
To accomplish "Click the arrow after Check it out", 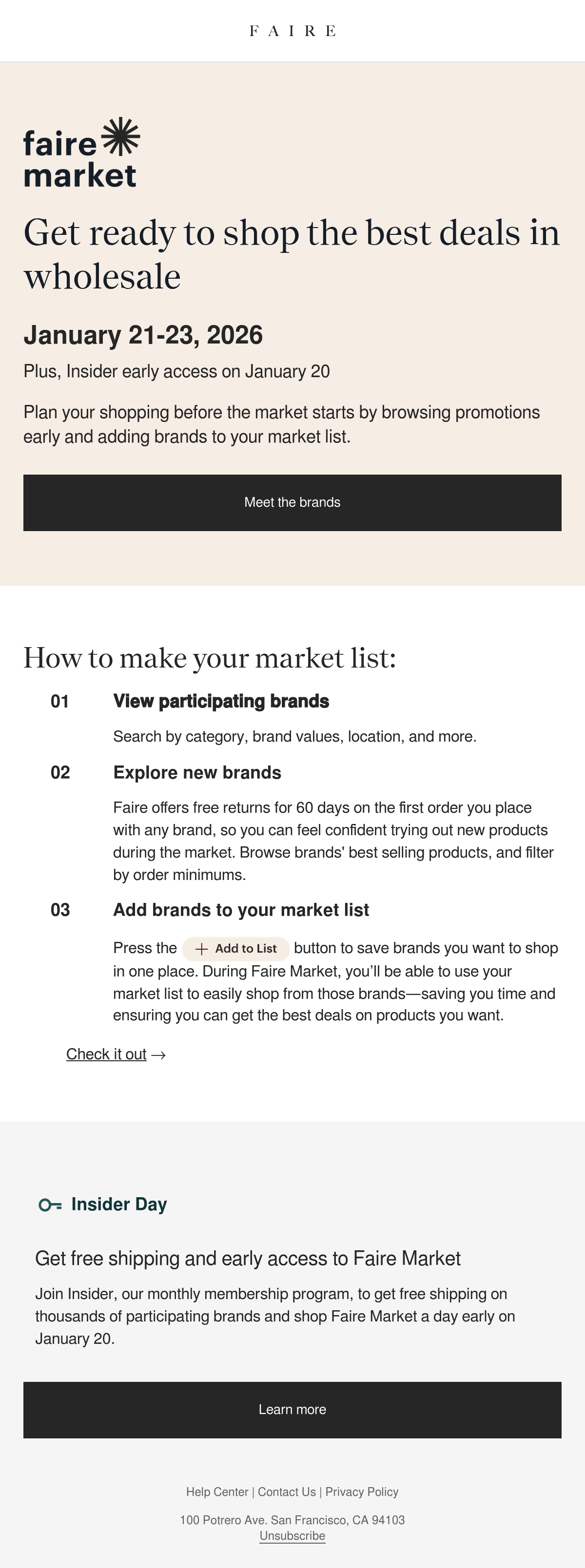I will pos(158,1055).
